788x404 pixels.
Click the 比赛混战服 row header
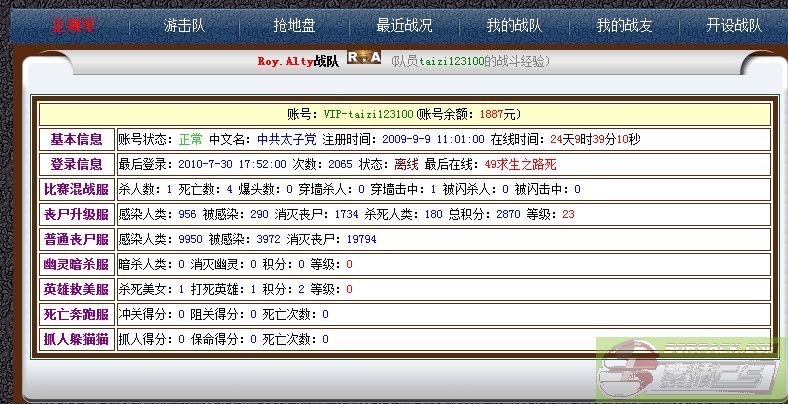76,189
